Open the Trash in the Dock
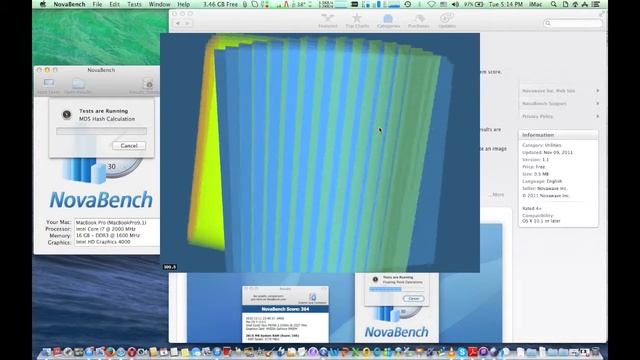This screenshot has height=360, width=640. (595, 351)
